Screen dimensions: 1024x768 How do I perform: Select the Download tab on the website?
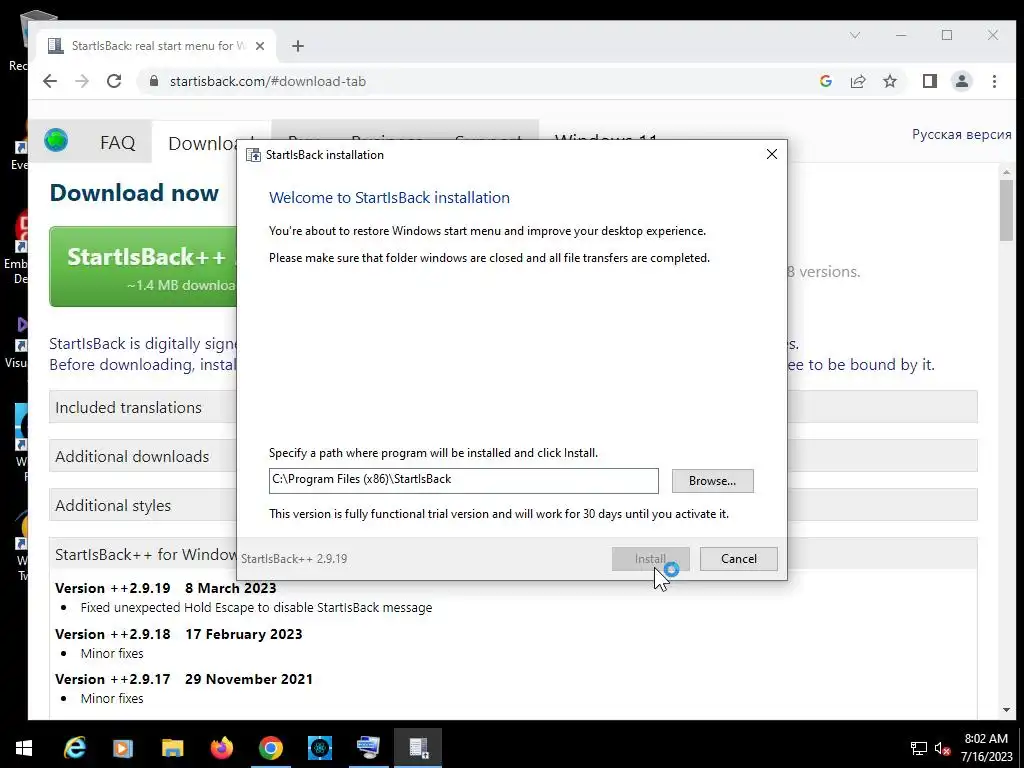pos(204,143)
